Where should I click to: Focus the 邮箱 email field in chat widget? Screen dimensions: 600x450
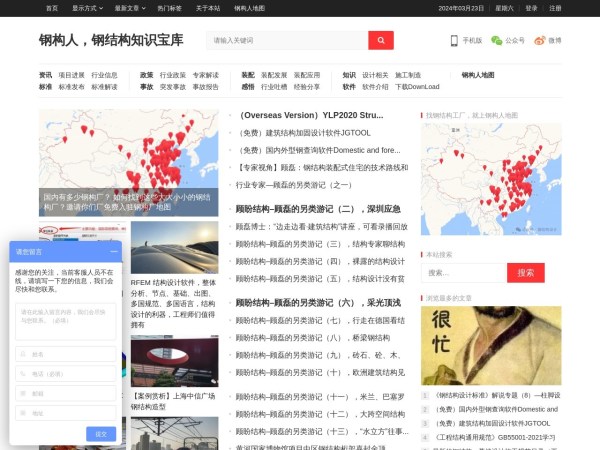(65, 393)
